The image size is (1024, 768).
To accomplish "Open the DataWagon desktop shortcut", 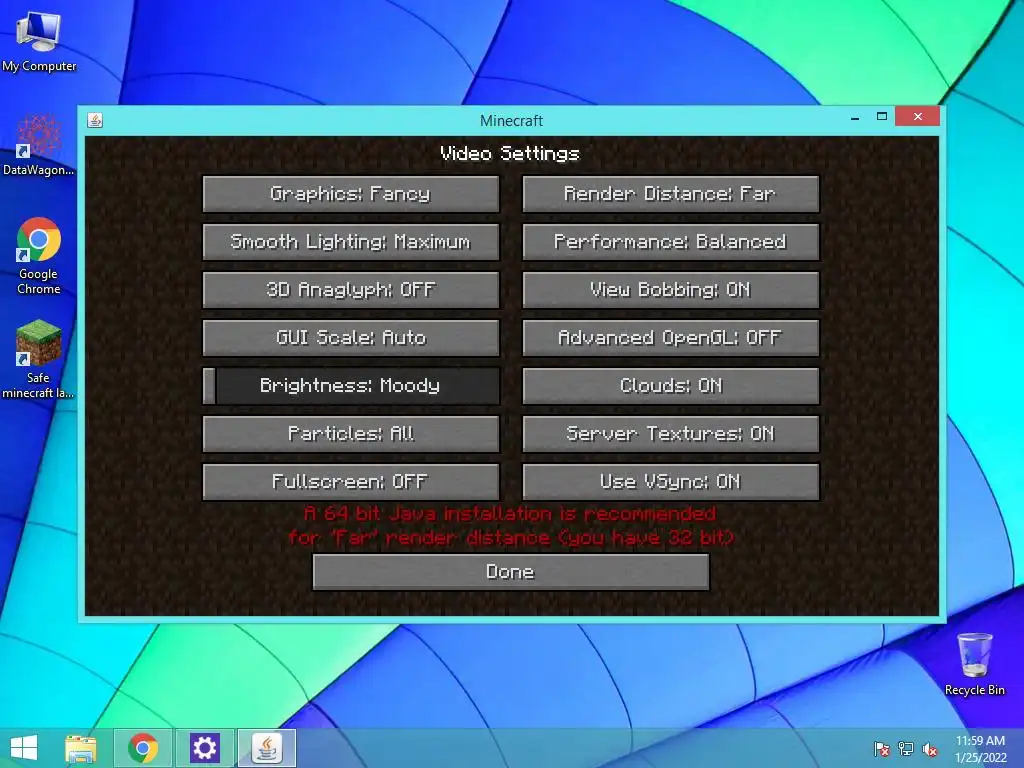I will click(x=39, y=145).
